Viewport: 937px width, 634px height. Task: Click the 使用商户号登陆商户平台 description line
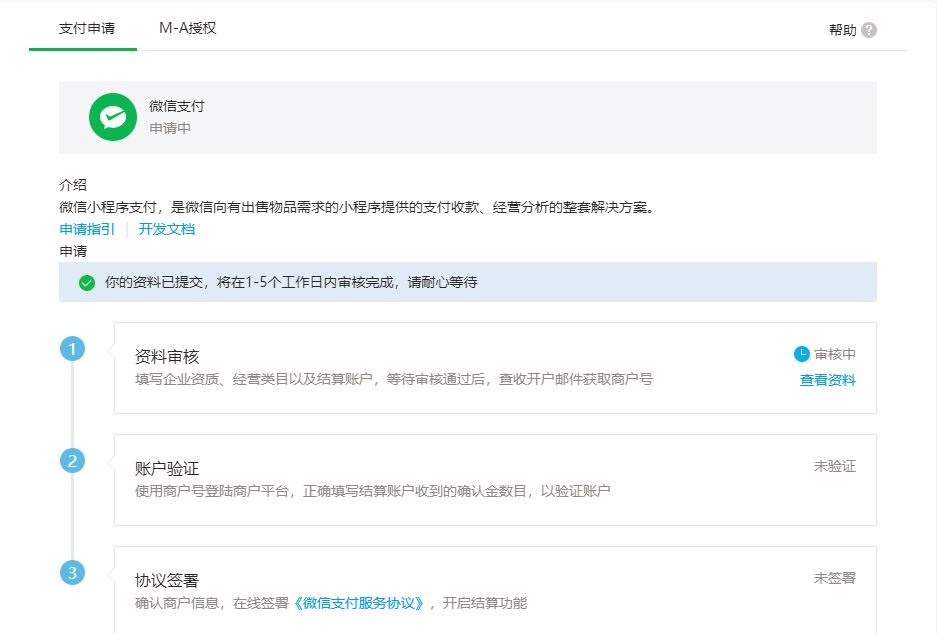point(372,491)
